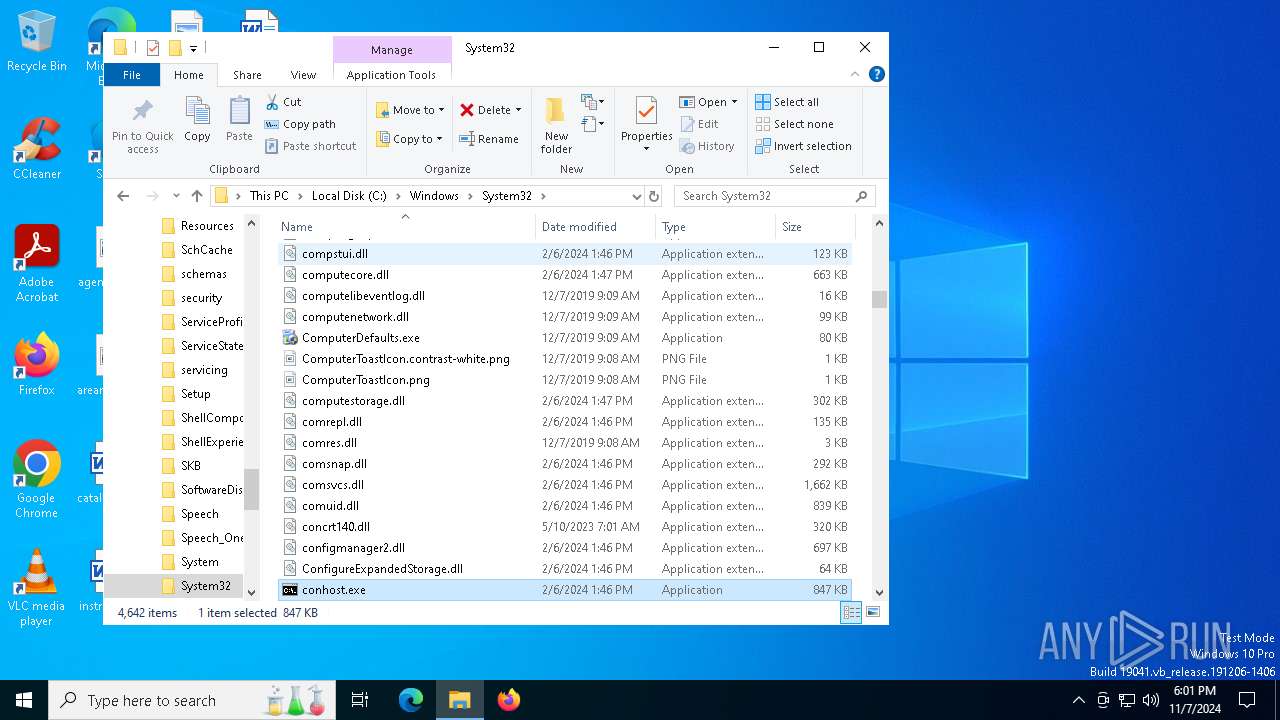The image size is (1280, 720).
Task: Open the Application Tools tab
Action: (391, 74)
